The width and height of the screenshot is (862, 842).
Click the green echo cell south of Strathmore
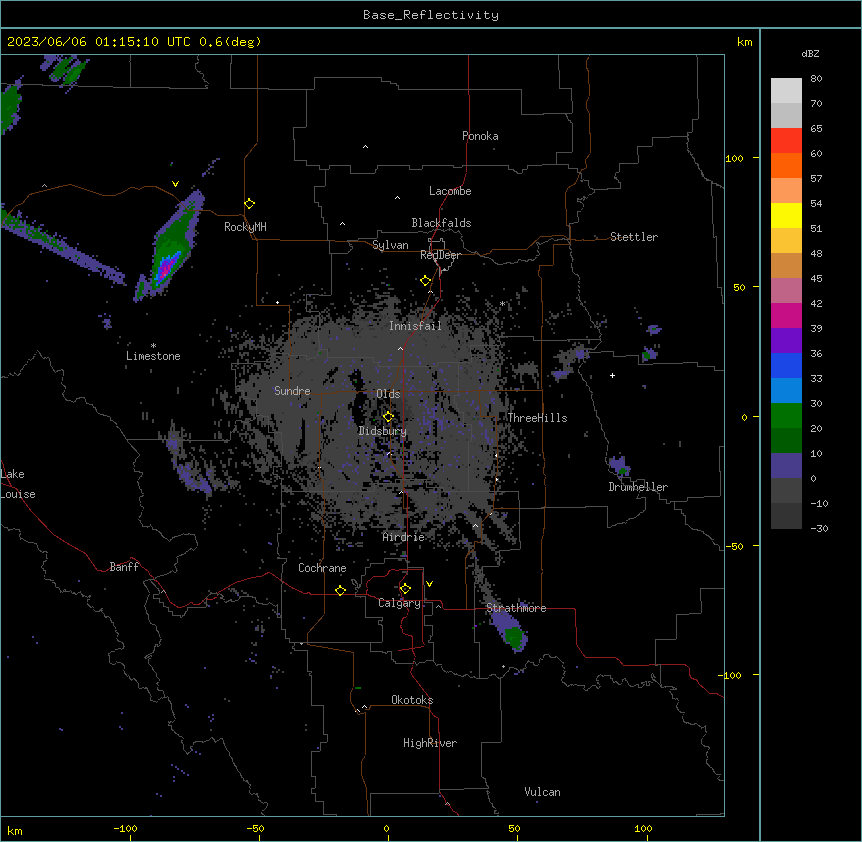point(515,636)
